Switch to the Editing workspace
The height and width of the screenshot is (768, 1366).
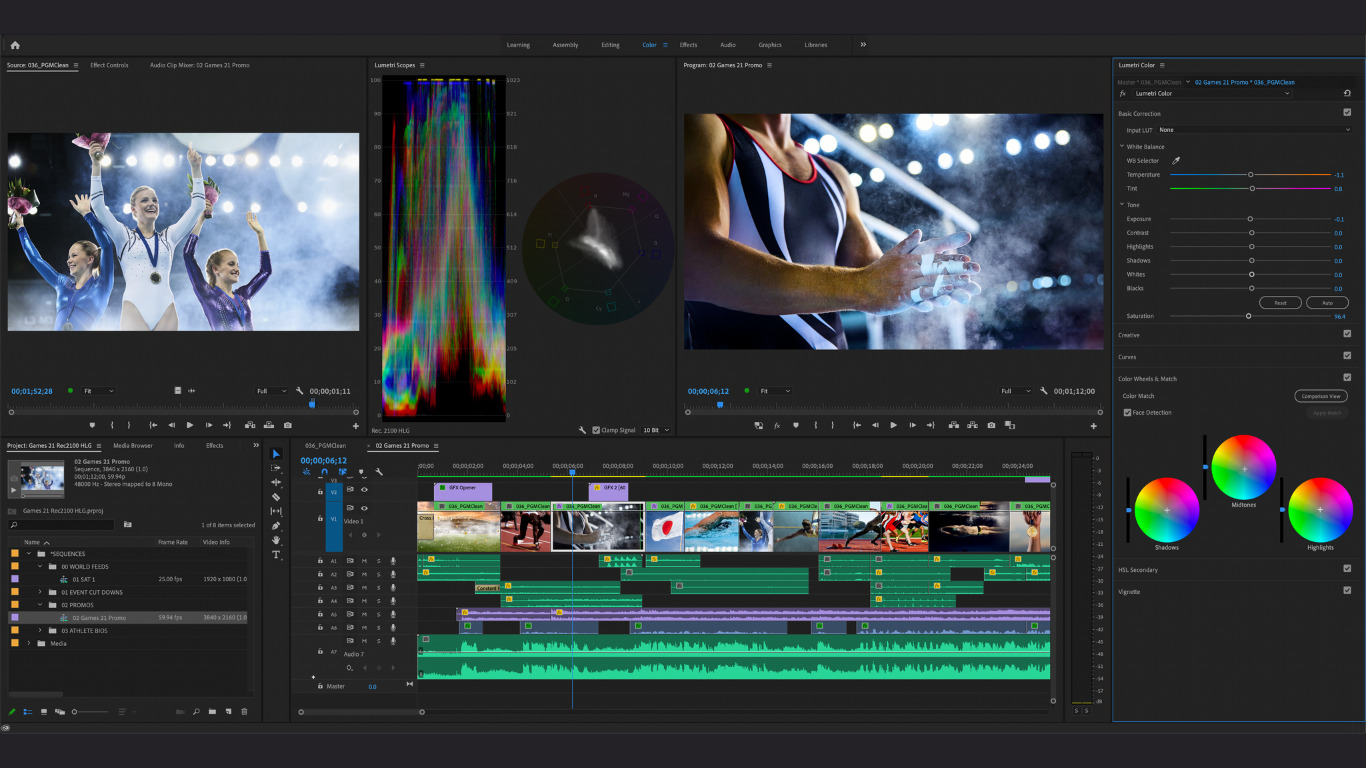610,45
